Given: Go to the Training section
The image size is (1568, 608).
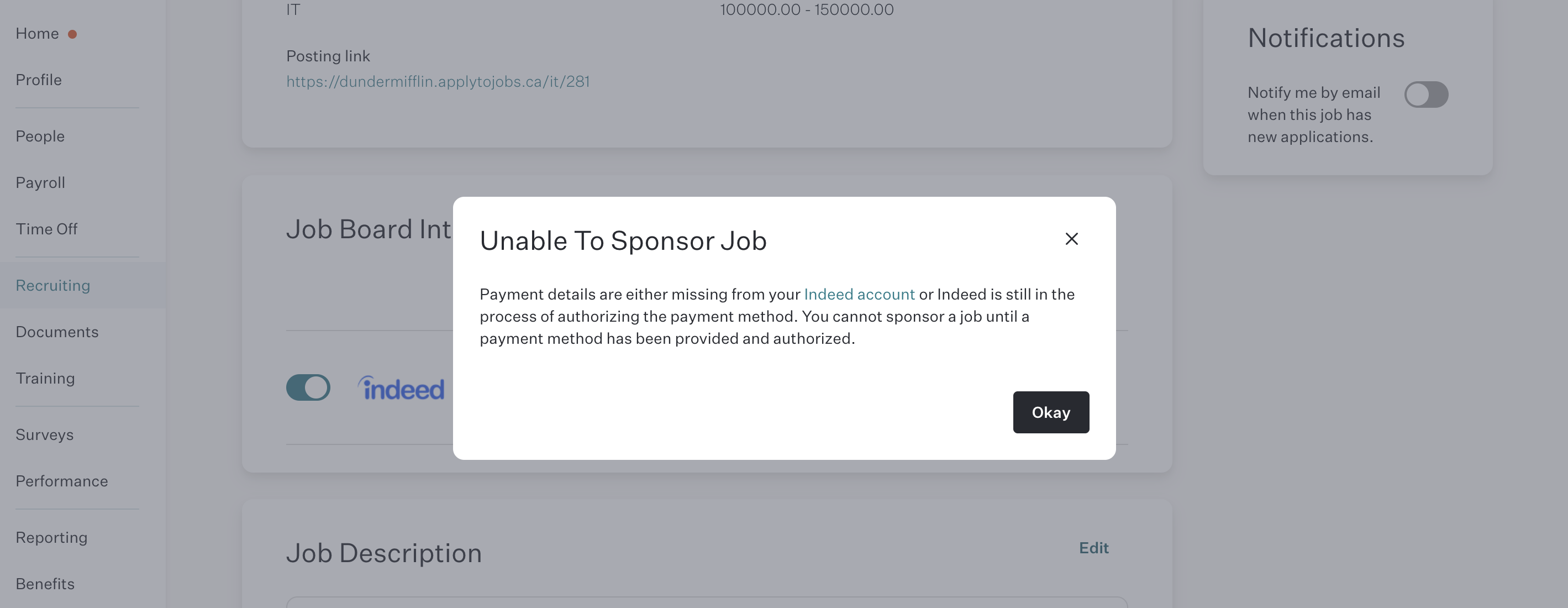Looking at the screenshot, I should (x=46, y=378).
